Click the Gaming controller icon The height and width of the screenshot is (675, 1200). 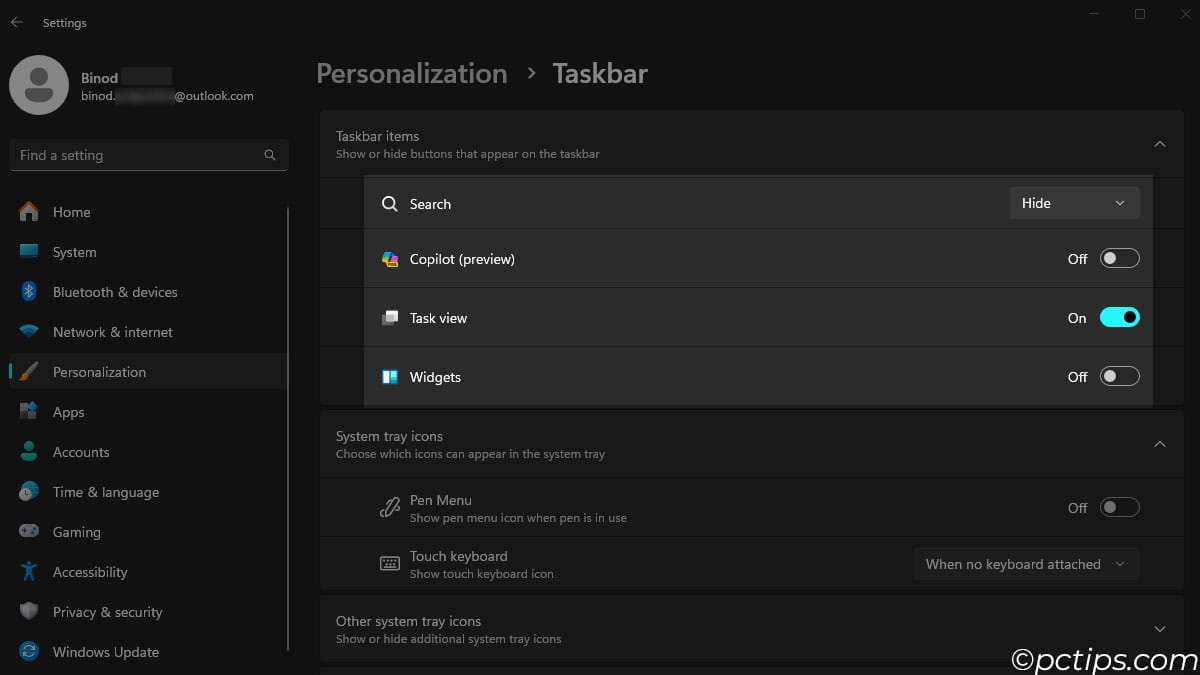(29, 532)
